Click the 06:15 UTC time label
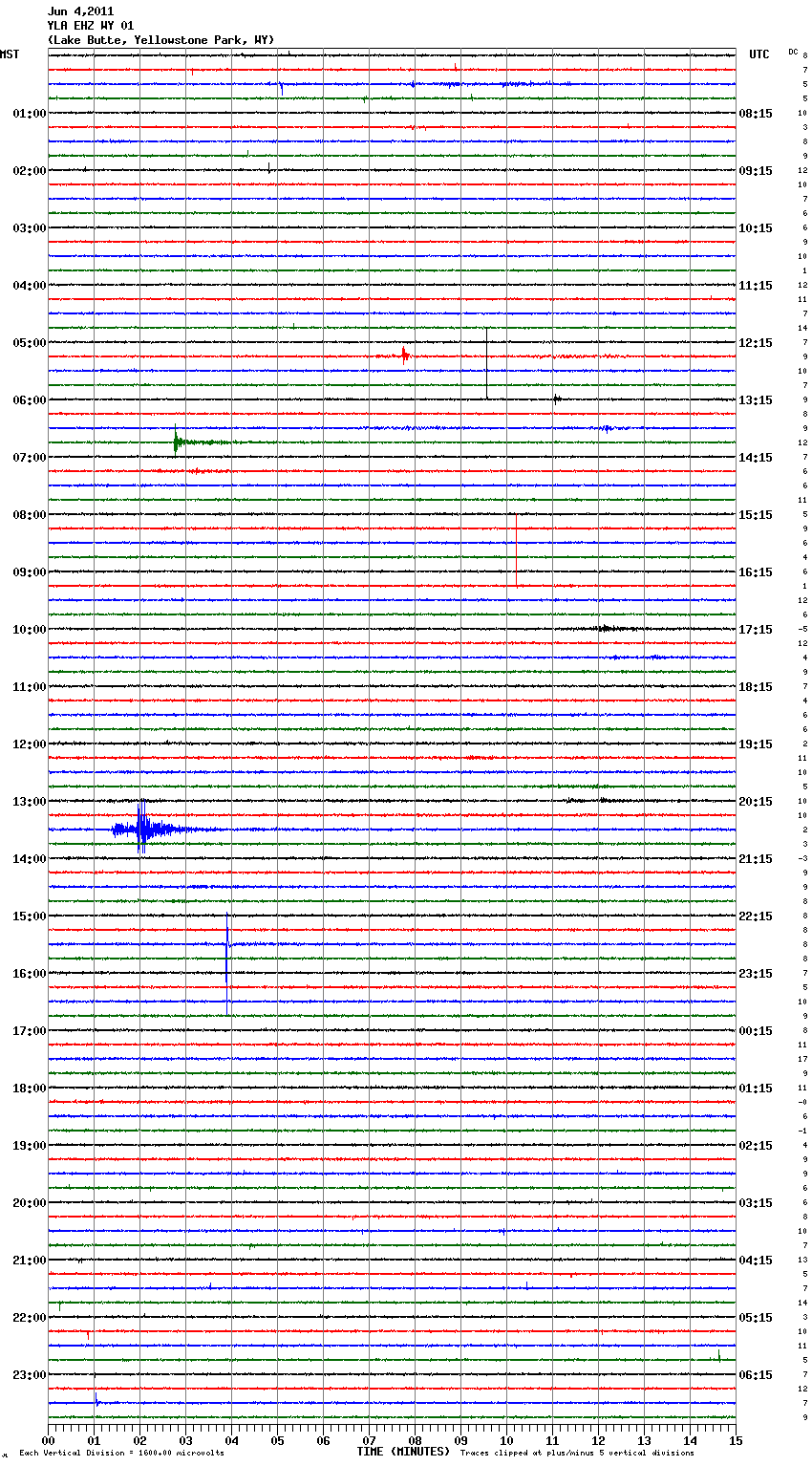The width and height of the screenshot is (812, 1466). click(756, 1375)
